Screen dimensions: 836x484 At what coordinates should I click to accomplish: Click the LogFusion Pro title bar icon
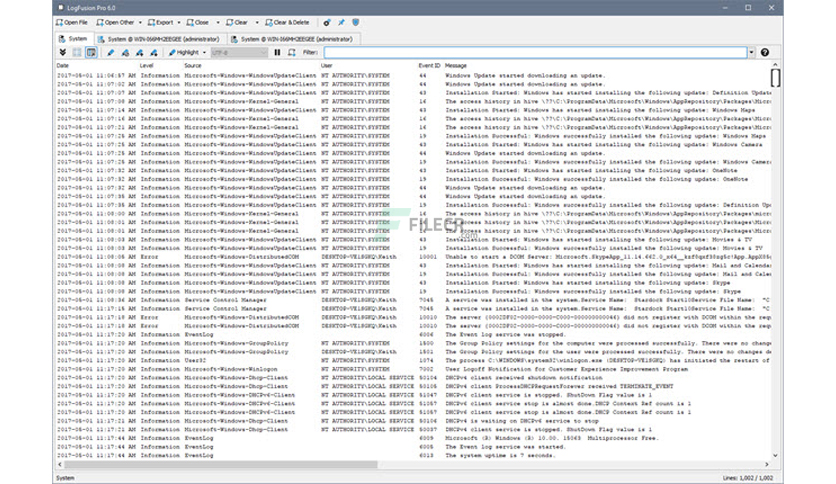[60, 7]
